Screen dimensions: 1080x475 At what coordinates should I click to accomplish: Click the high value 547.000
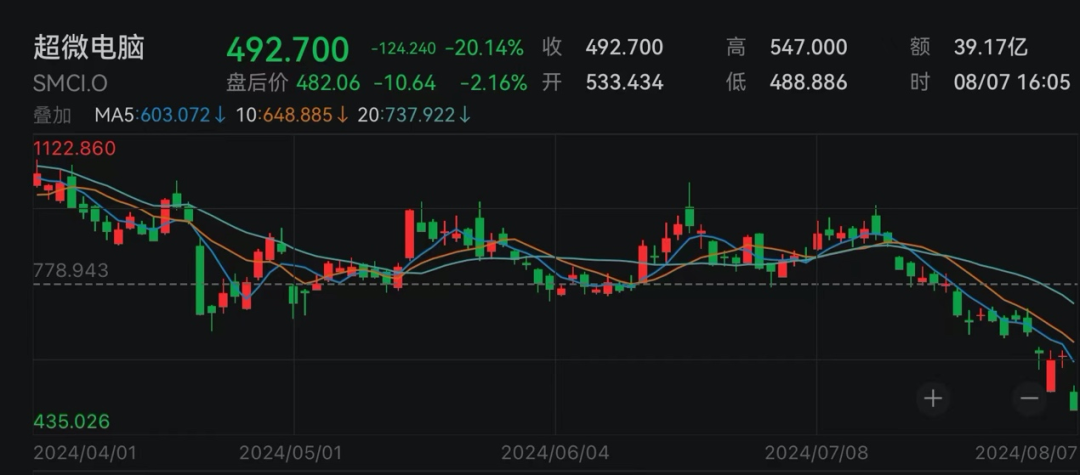pos(809,48)
